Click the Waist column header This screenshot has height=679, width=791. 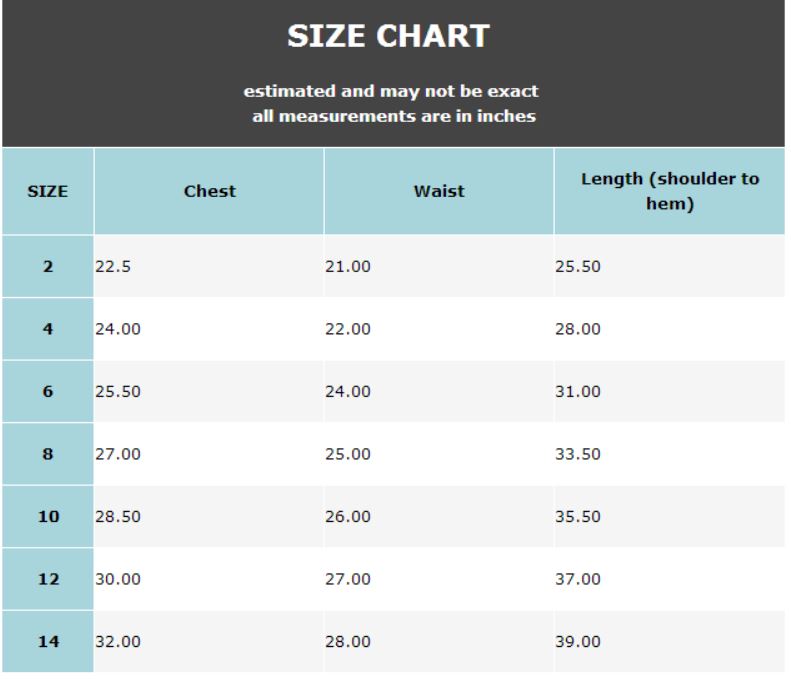439,191
